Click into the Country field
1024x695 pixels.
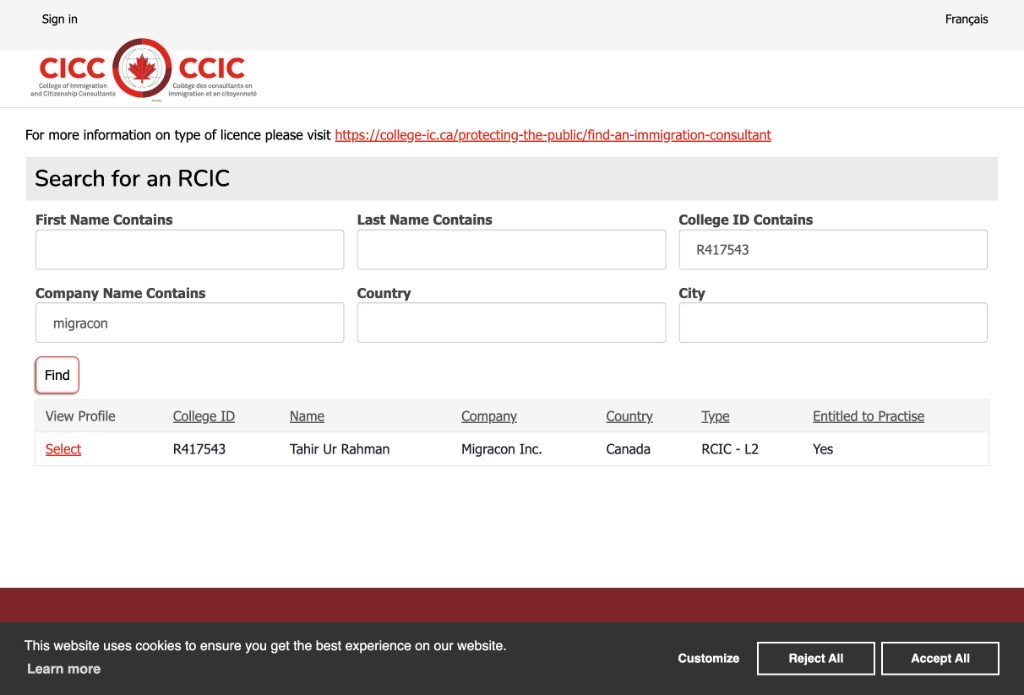511,323
